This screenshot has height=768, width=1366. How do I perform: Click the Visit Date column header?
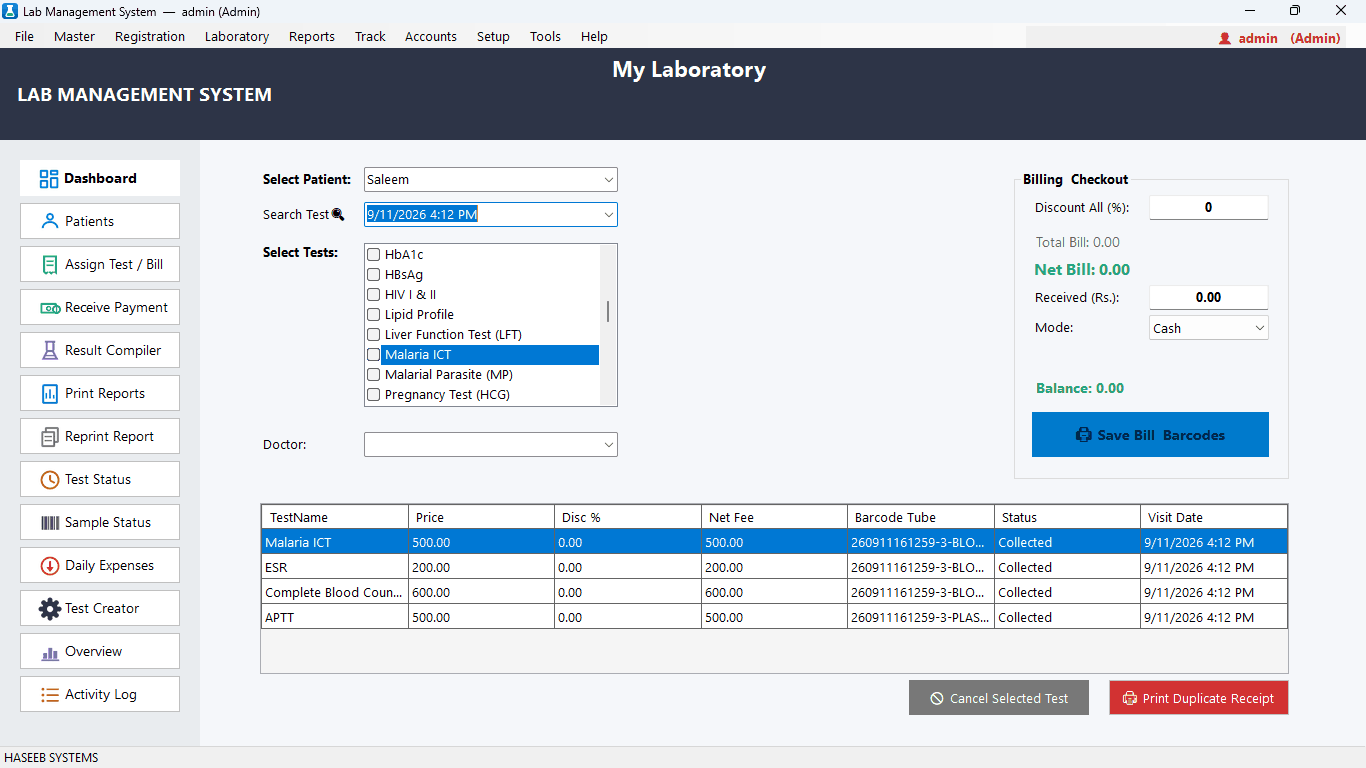click(x=1214, y=517)
